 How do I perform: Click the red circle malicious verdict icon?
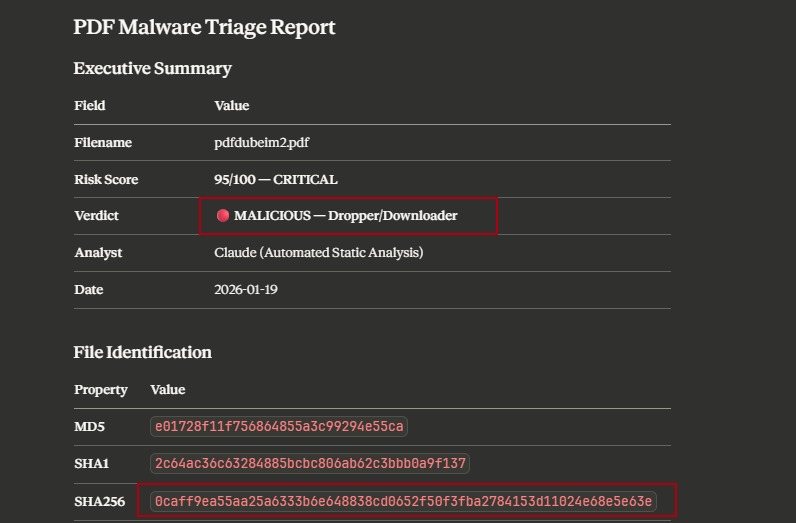coord(223,216)
